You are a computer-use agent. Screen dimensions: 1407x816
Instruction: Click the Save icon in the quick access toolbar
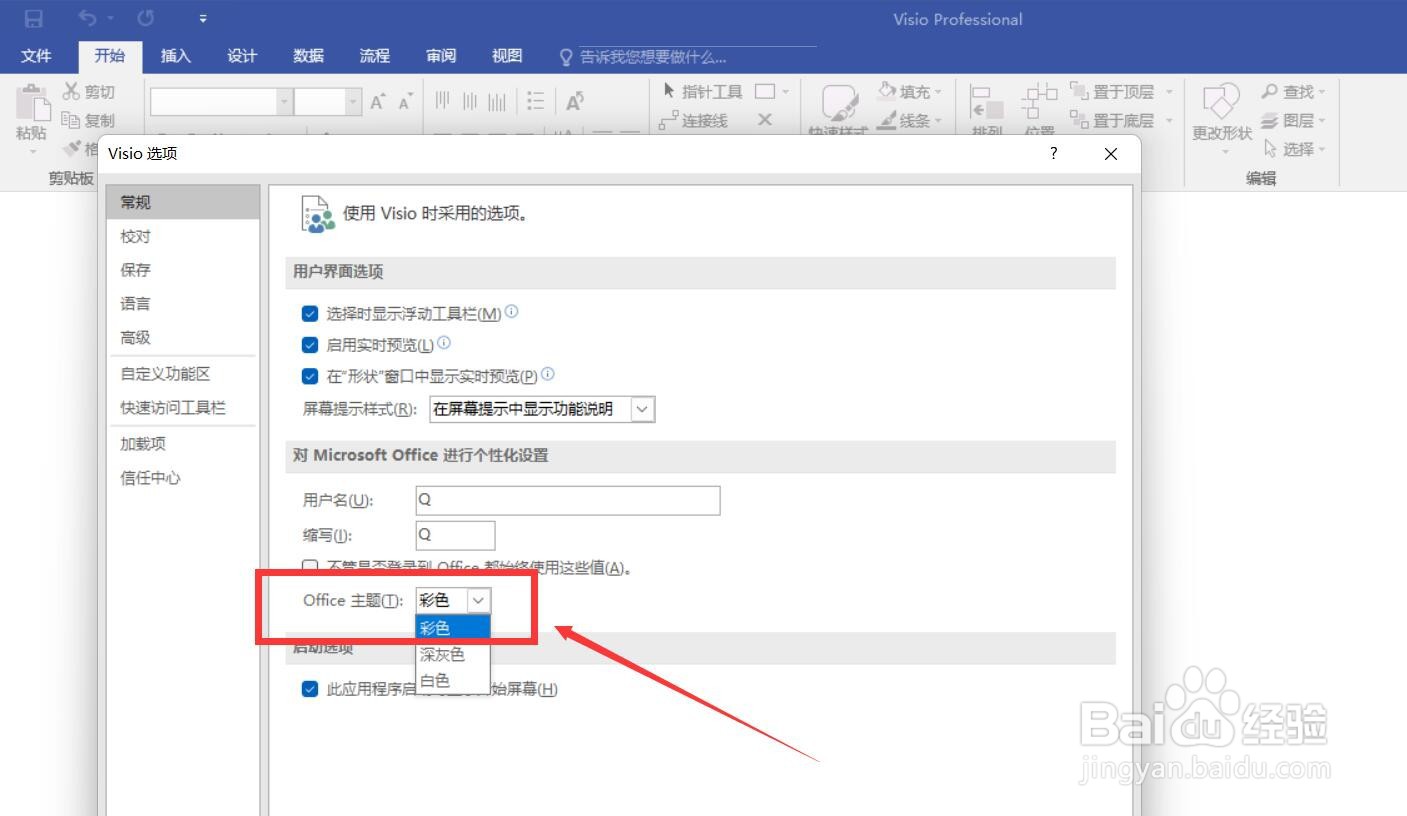pos(34,19)
